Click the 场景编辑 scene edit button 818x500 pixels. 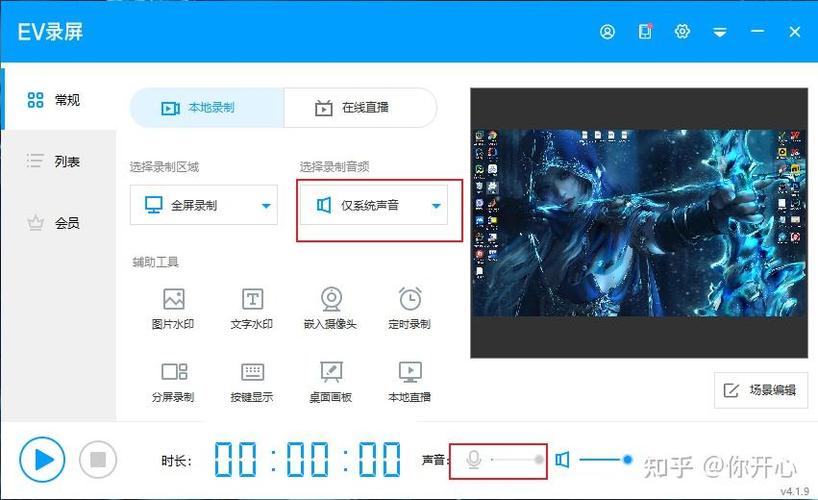click(761, 390)
